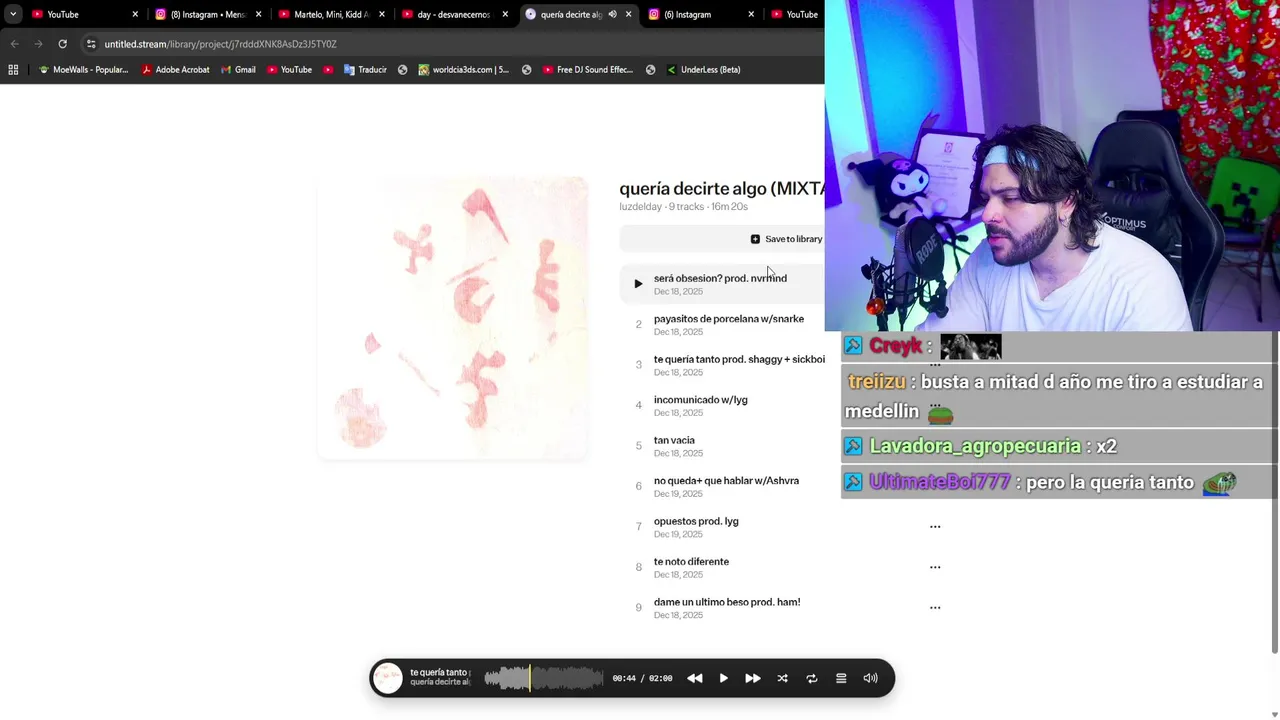This screenshot has width=1280, height=720.
Task: Open the worldcia3ds.com bookmark
Action: 463,70
